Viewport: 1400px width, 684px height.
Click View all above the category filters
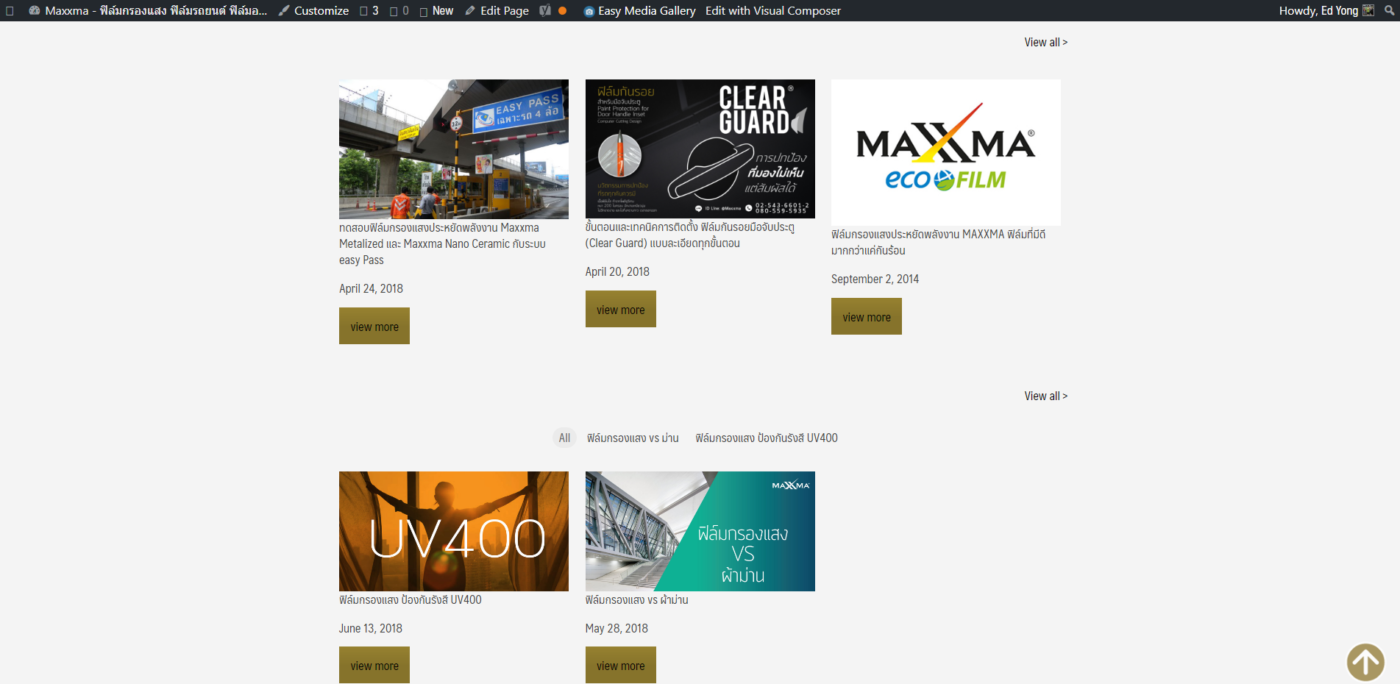pos(1046,396)
